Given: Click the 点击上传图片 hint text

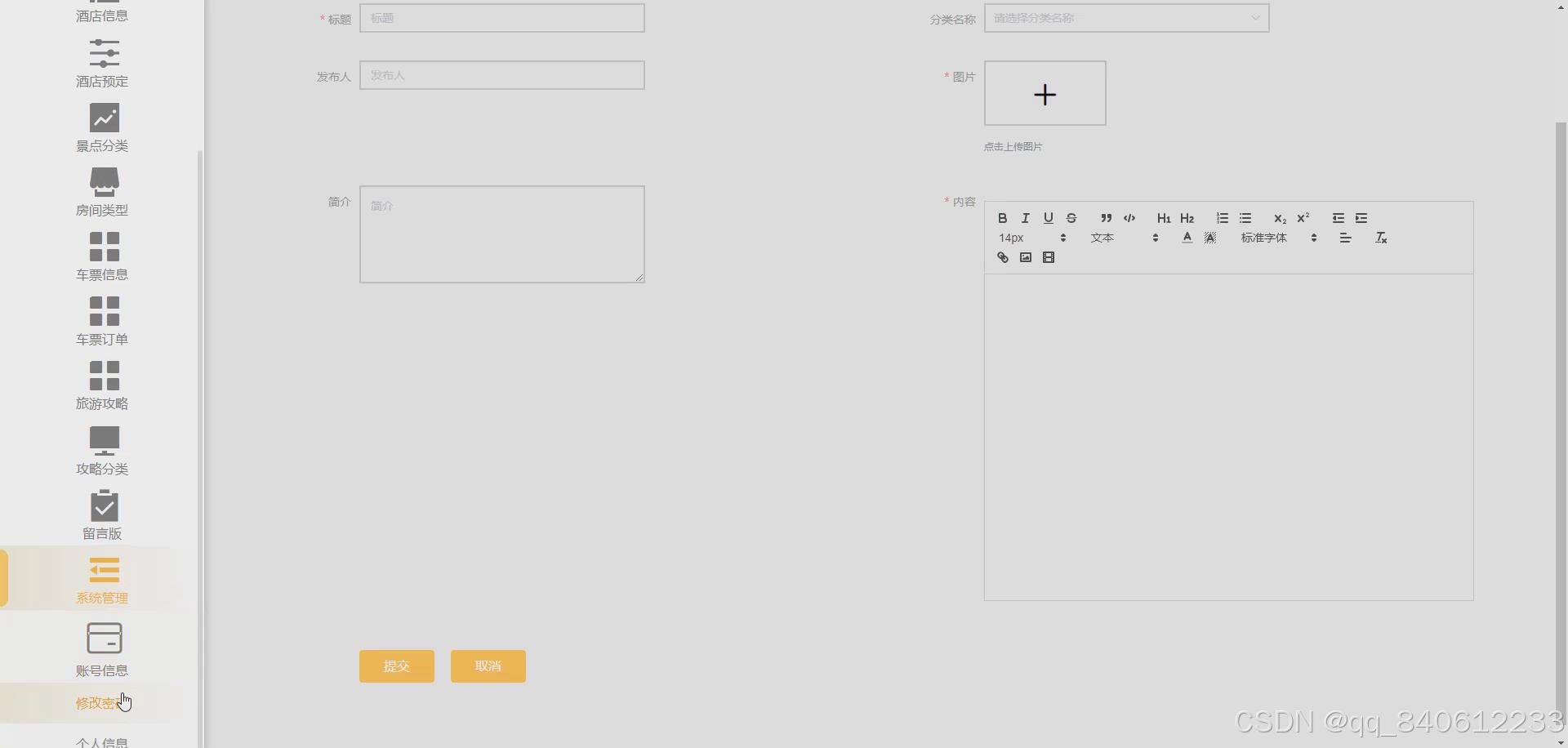Looking at the screenshot, I should point(1013,147).
